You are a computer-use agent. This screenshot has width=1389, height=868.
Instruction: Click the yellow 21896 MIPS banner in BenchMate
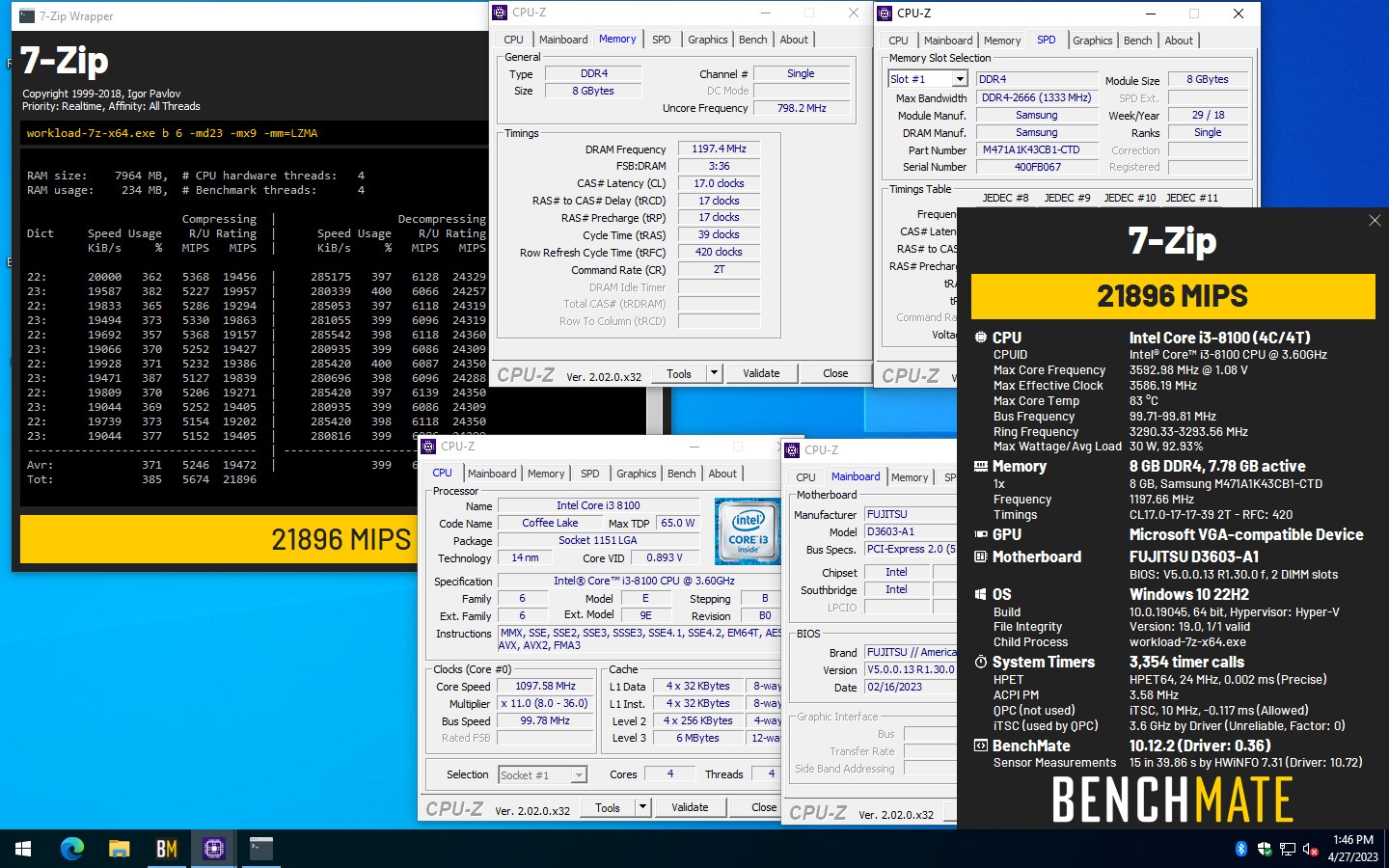coord(1173,296)
